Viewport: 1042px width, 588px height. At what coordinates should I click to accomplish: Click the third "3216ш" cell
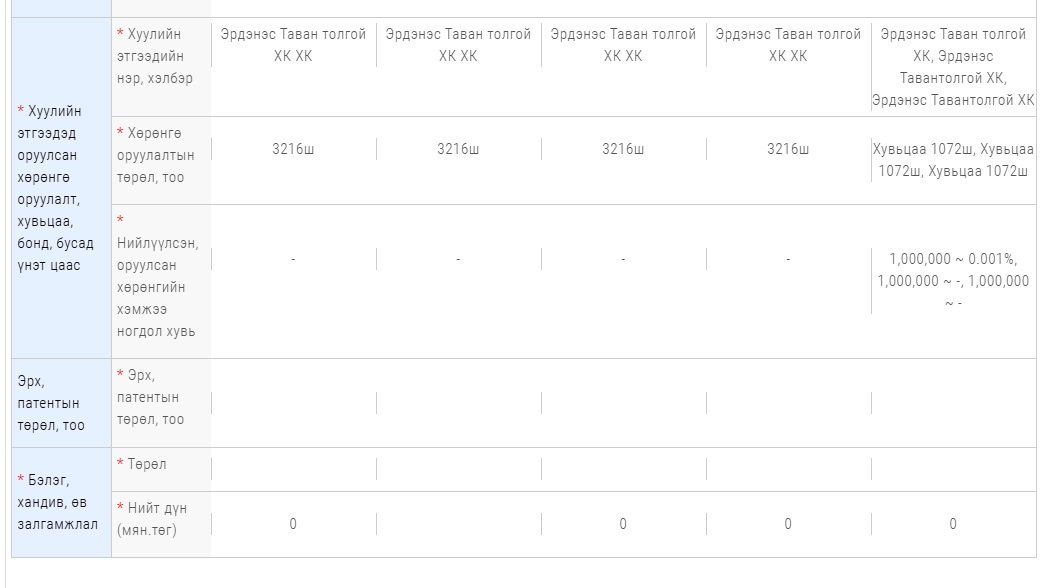click(x=623, y=149)
